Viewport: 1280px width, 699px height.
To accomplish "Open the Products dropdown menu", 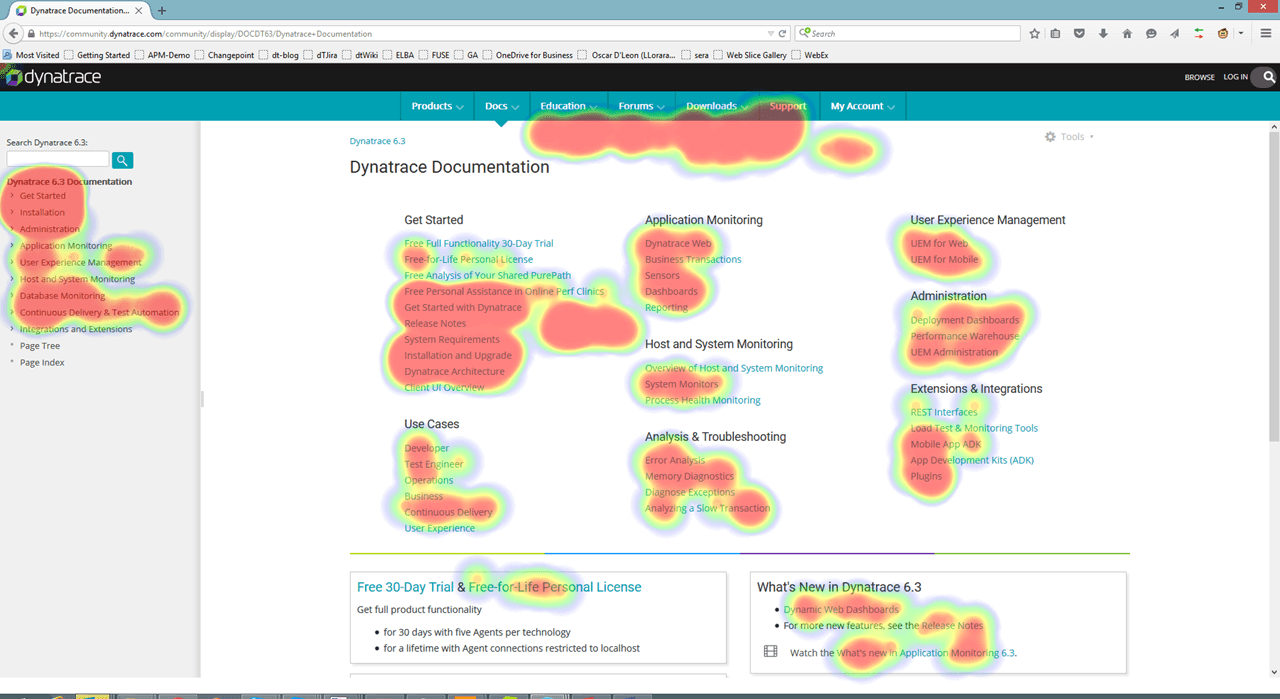I will click(437, 106).
